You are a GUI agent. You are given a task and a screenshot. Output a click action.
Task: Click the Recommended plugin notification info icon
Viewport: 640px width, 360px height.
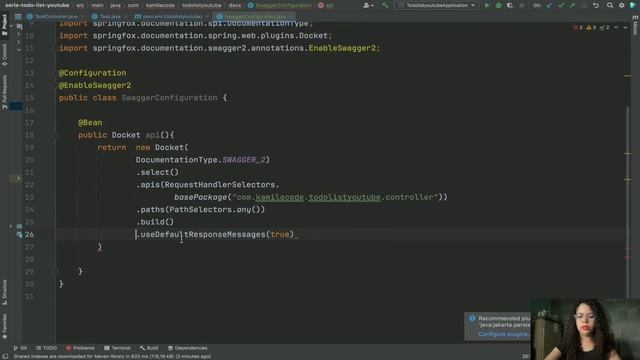pyautogui.click(x=472, y=318)
